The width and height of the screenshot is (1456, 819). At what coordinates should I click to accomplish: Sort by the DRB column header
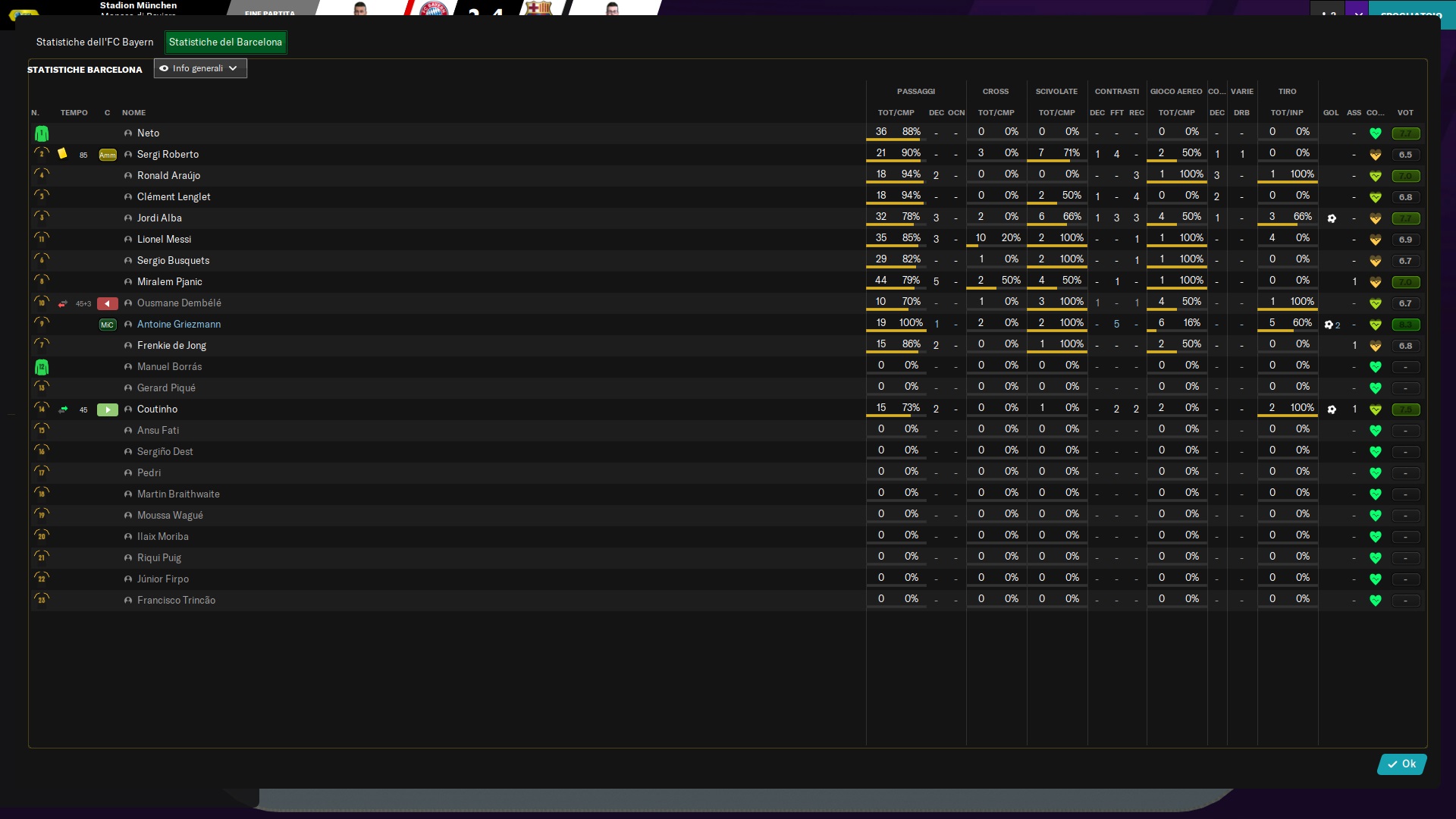1241,113
